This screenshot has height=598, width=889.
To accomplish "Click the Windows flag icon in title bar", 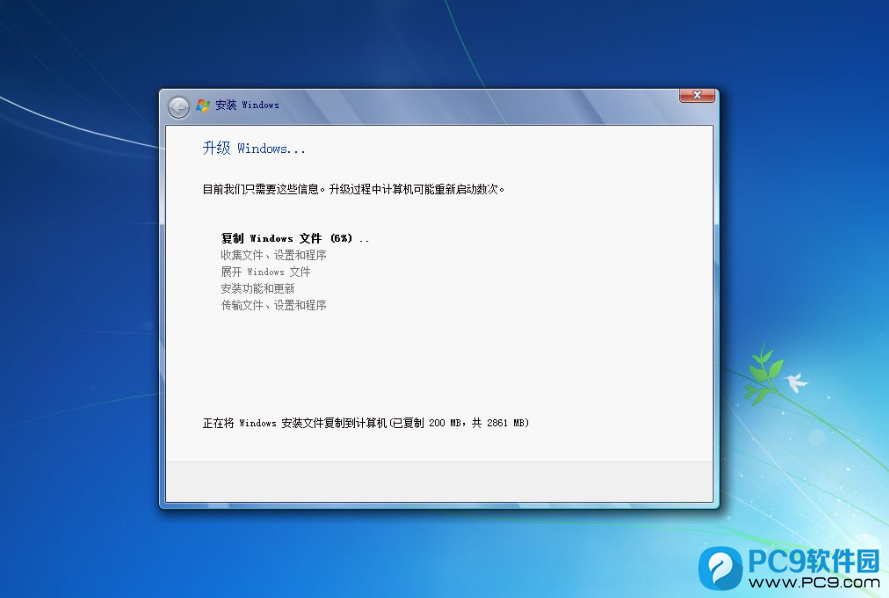I will 203,105.
